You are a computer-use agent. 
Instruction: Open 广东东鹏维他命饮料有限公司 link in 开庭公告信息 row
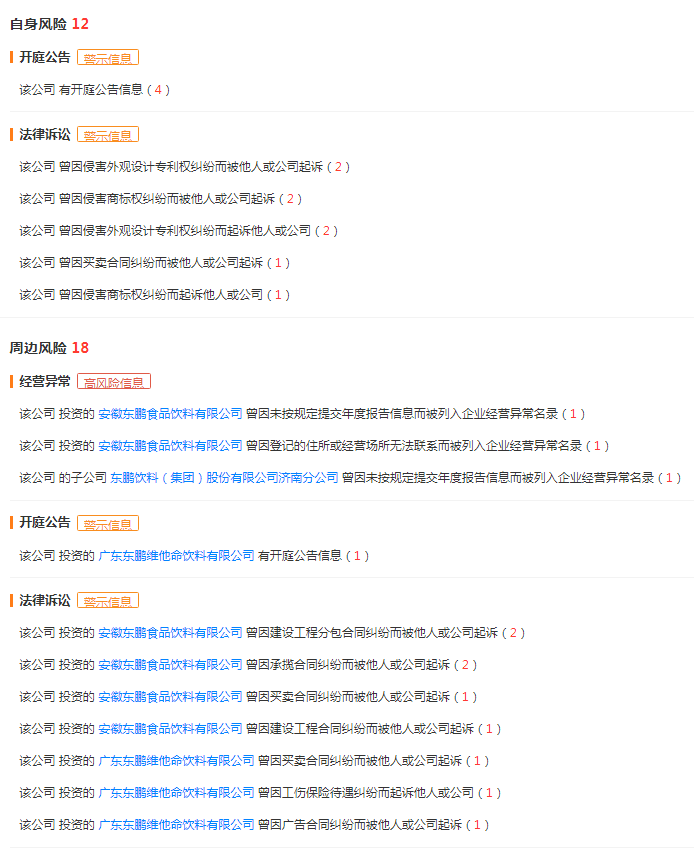[176, 556]
